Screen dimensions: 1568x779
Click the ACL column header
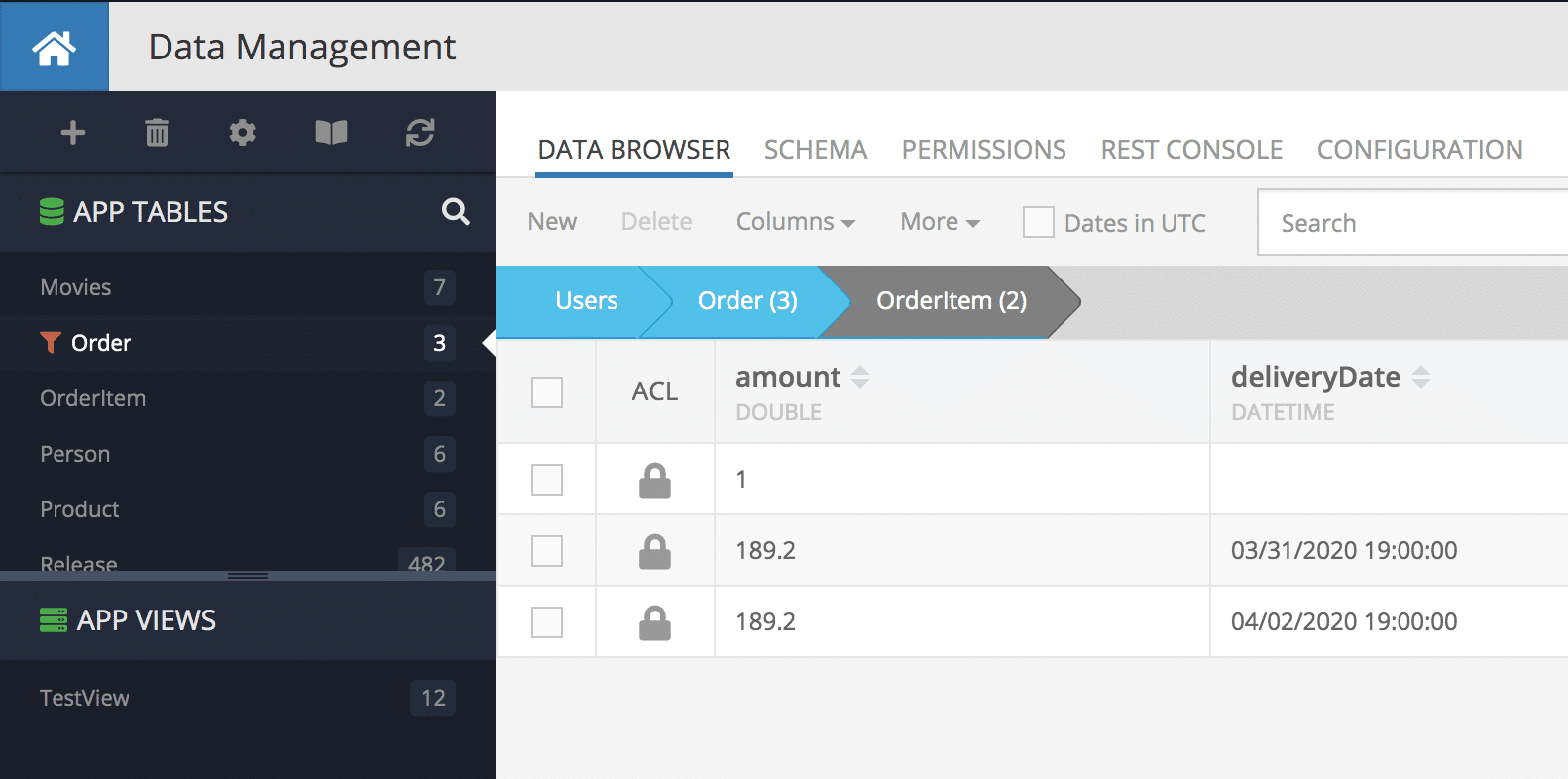click(x=655, y=392)
